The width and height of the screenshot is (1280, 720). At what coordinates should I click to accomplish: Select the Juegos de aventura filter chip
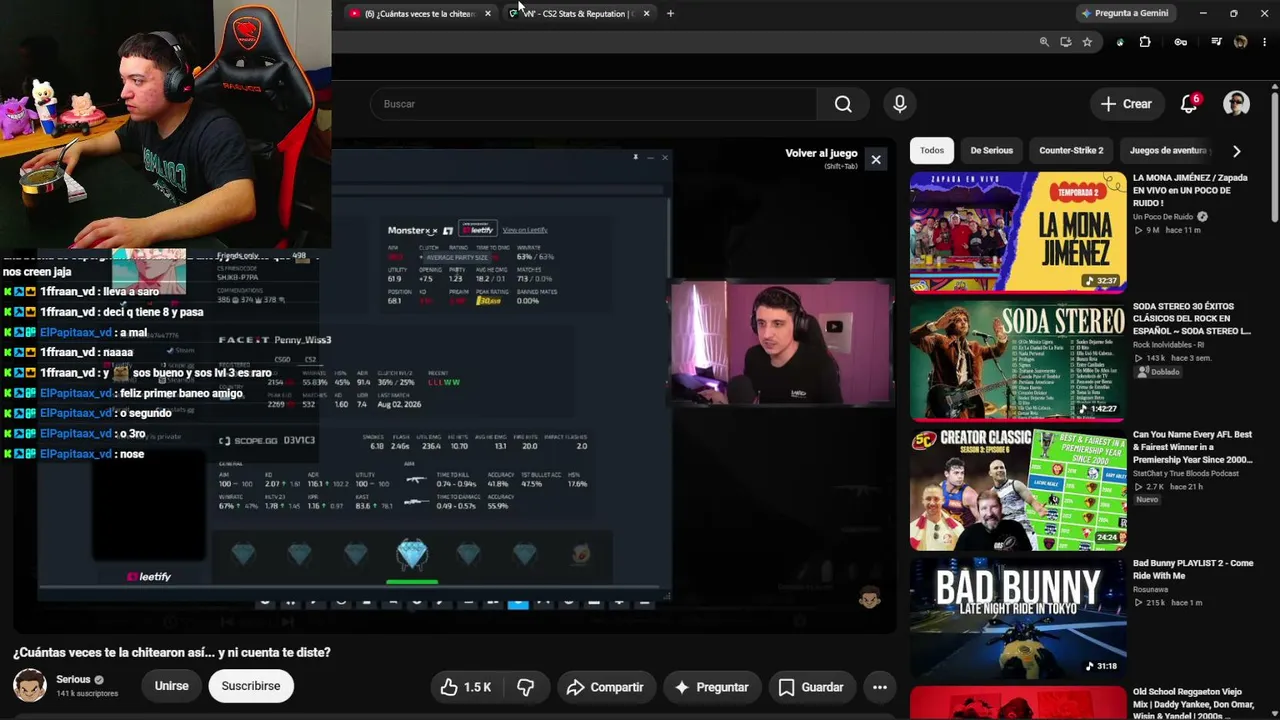[x=1168, y=151]
